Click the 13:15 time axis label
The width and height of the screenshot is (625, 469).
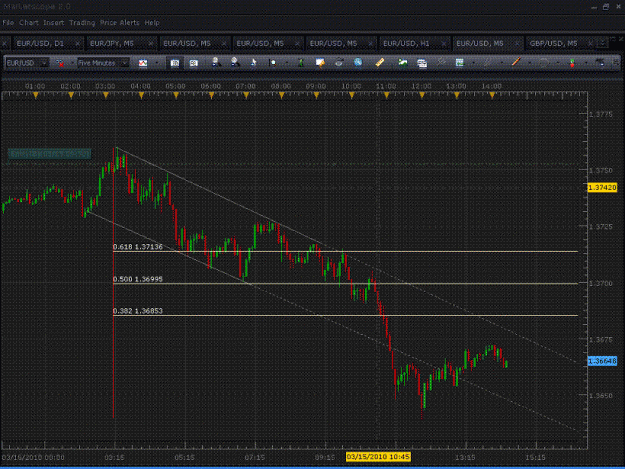[465, 457]
